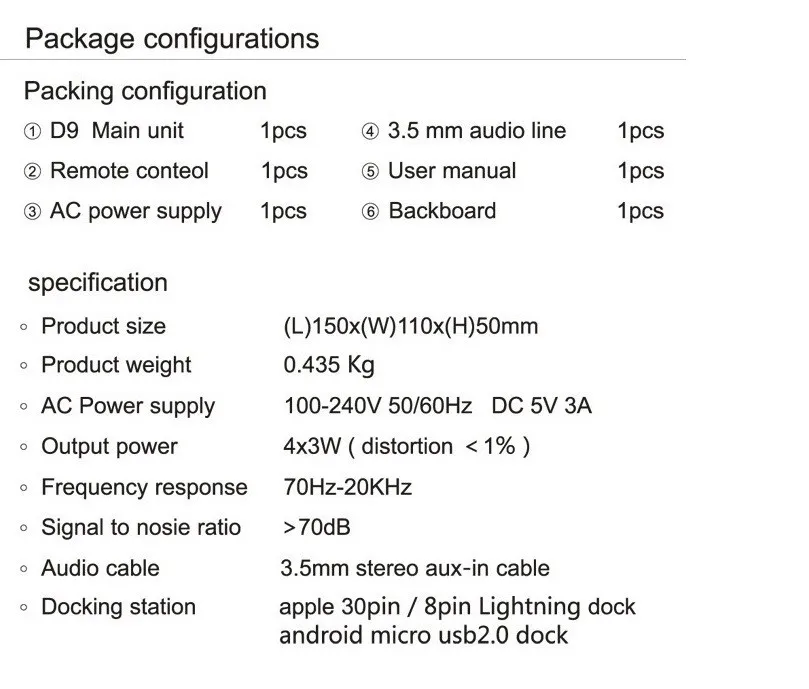Click the bullet beside Docking station
809x689 pixels.
click(23, 607)
